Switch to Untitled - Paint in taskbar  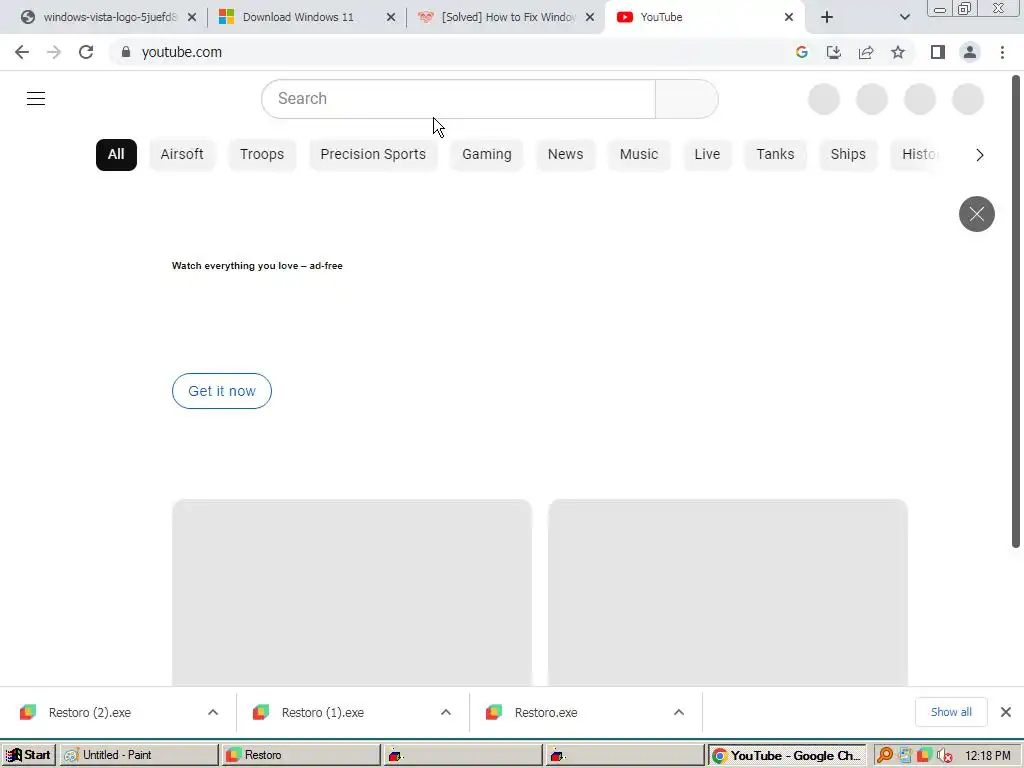point(139,755)
